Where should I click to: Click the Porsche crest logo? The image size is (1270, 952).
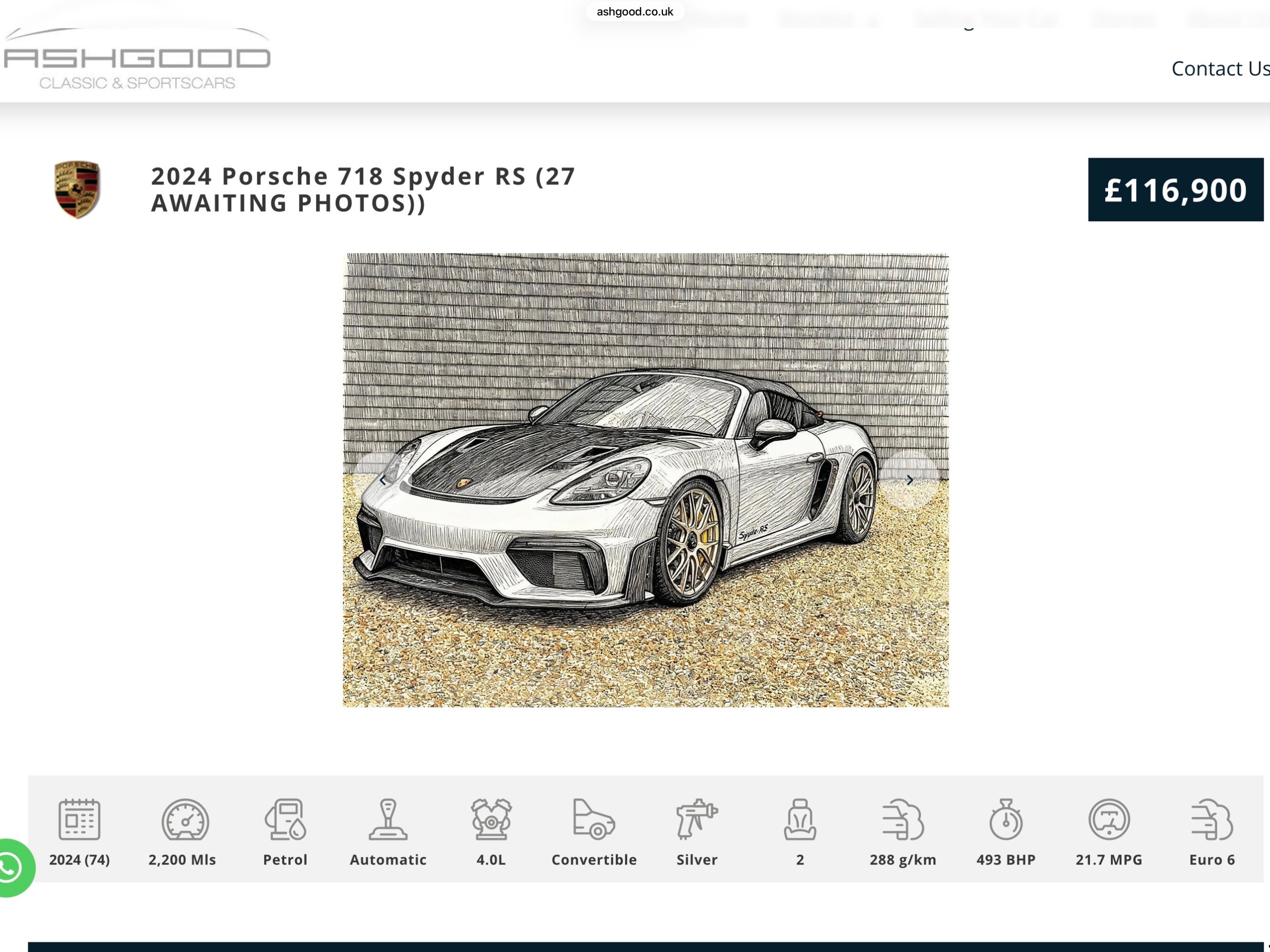(x=77, y=190)
